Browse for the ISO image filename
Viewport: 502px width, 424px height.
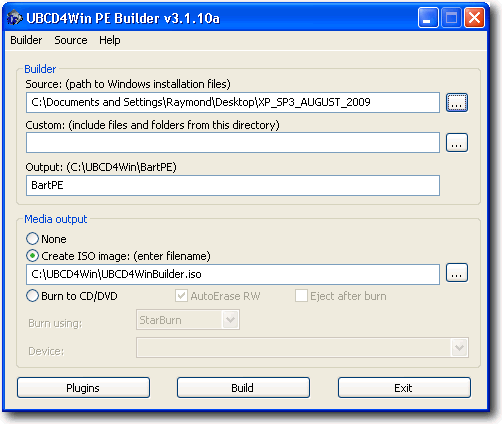[457, 273]
